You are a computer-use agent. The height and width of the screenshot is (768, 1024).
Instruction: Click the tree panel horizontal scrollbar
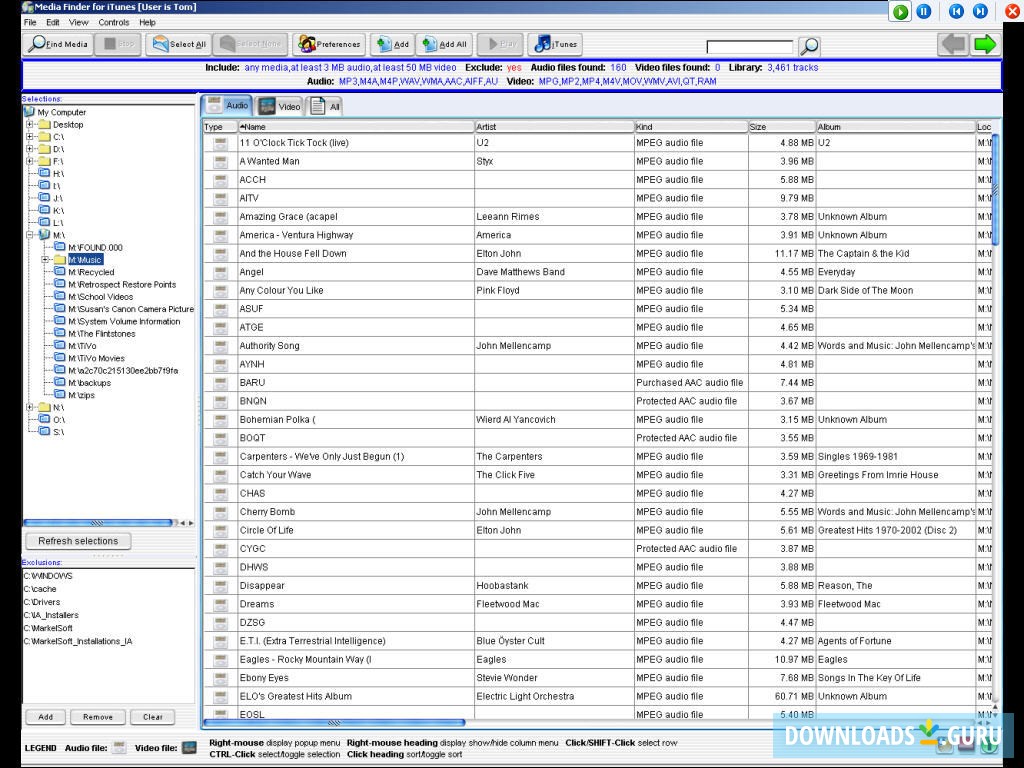click(x=98, y=523)
